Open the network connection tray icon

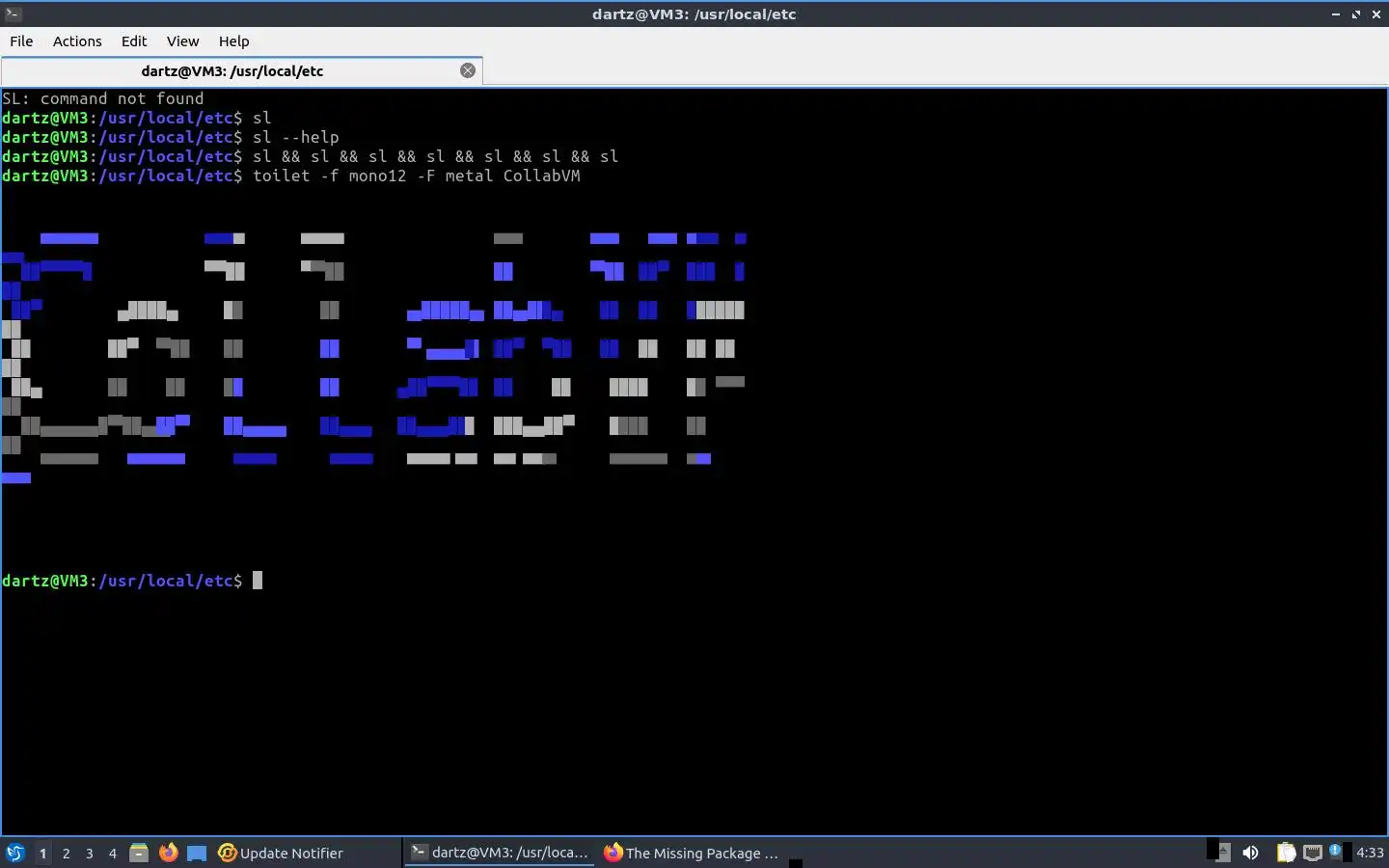coord(1312,853)
